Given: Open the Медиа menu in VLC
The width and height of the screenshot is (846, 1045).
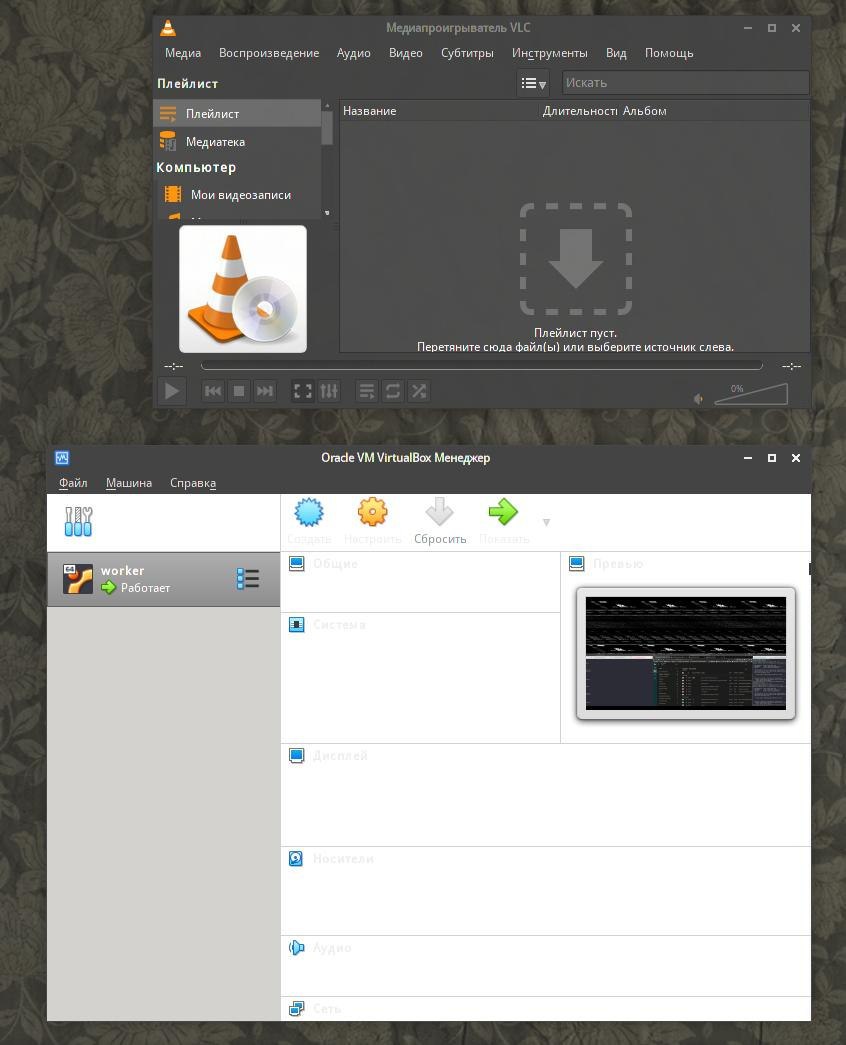Looking at the screenshot, I should [x=183, y=53].
